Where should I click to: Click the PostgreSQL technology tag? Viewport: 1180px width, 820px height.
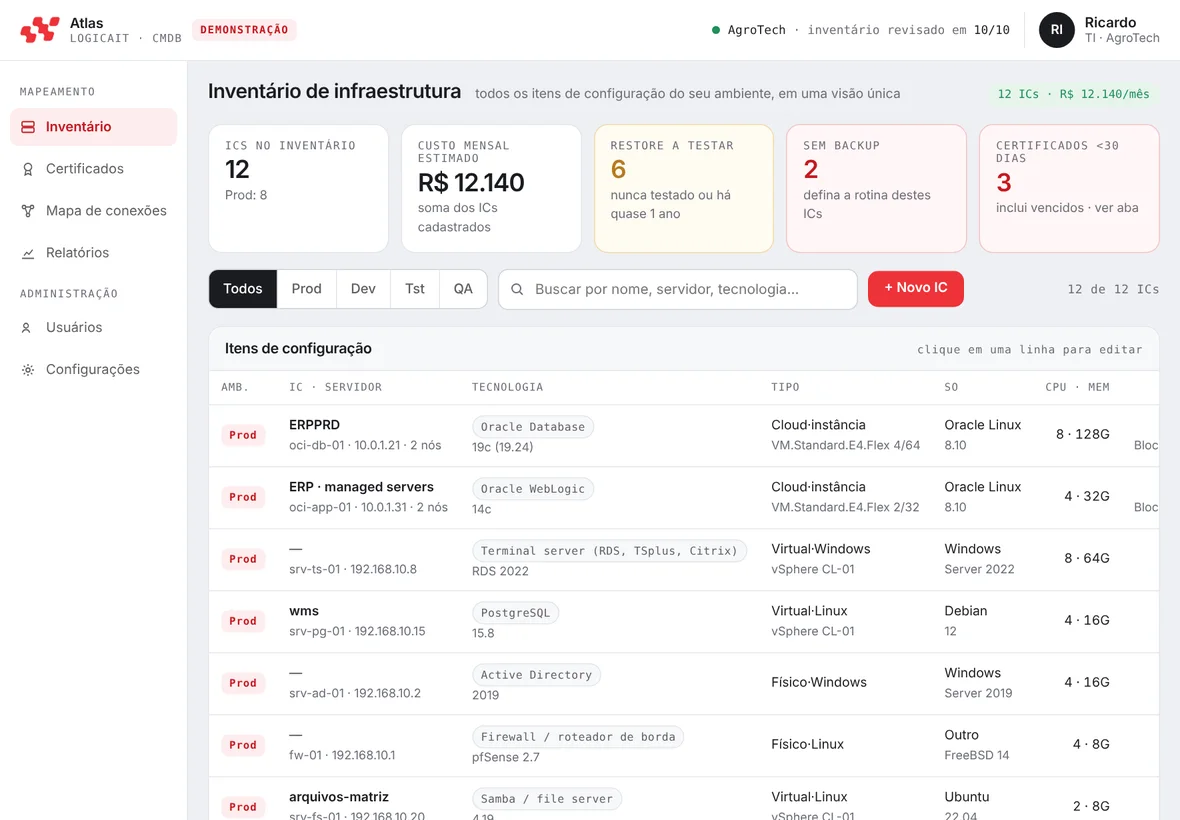point(515,612)
